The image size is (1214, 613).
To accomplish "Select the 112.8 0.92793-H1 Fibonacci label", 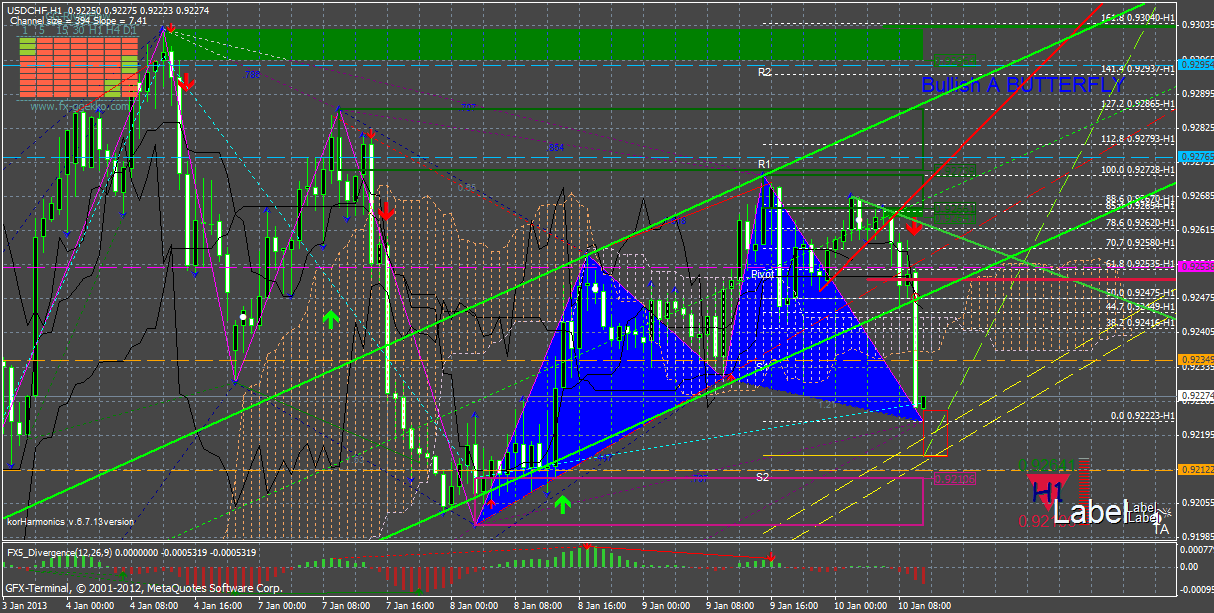I will point(1138,139).
